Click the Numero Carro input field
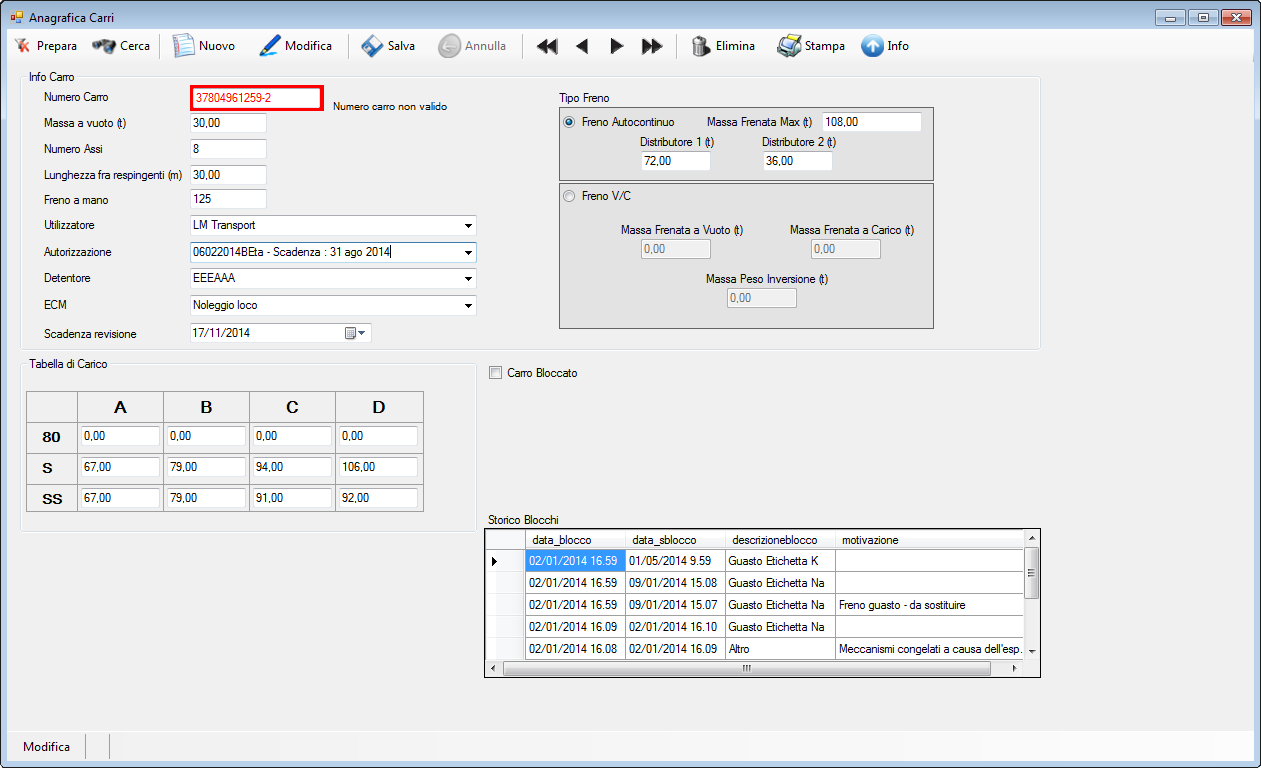The height and width of the screenshot is (768, 1261). (x=257, y=98)
